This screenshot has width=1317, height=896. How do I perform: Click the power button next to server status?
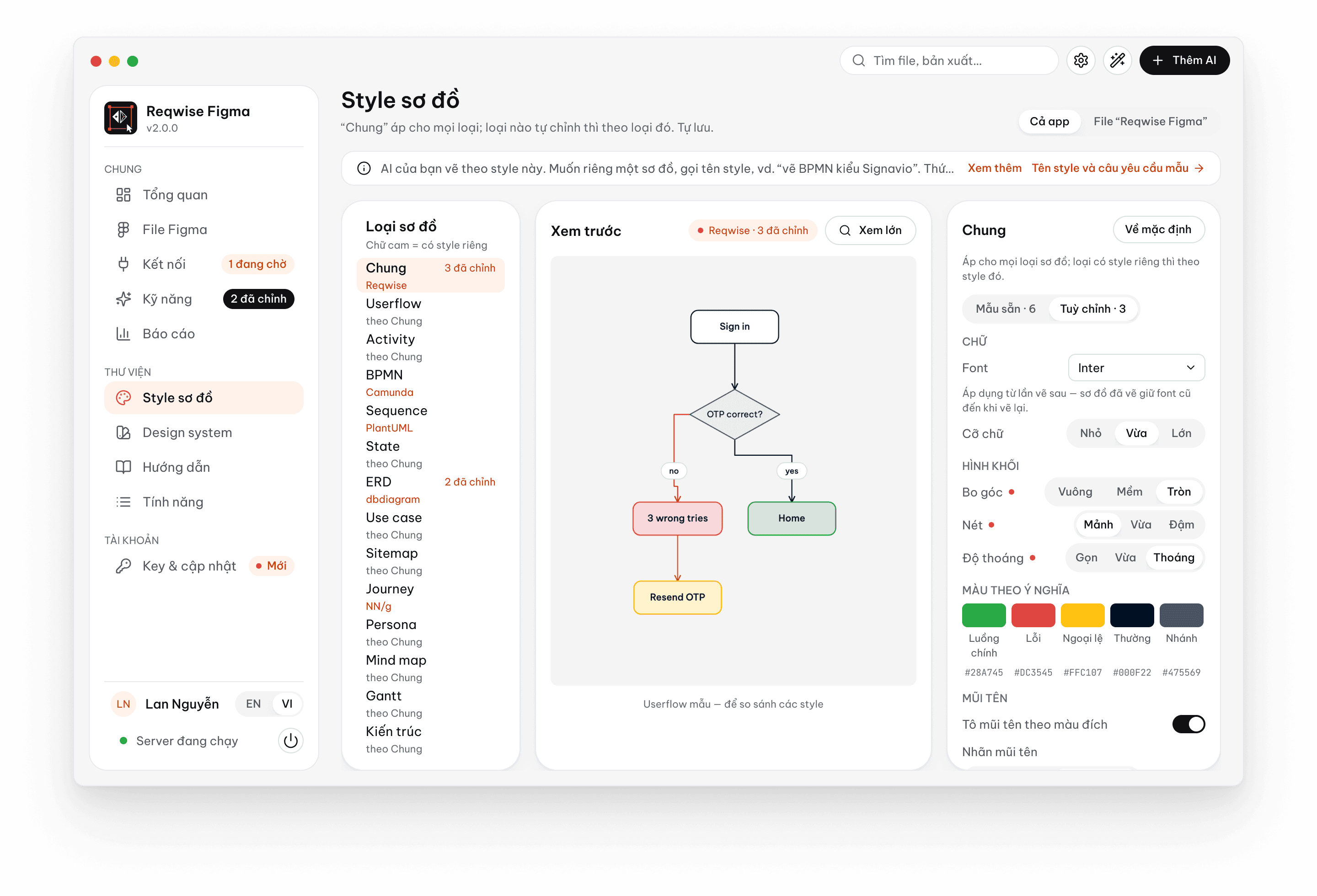pos(291,740)
